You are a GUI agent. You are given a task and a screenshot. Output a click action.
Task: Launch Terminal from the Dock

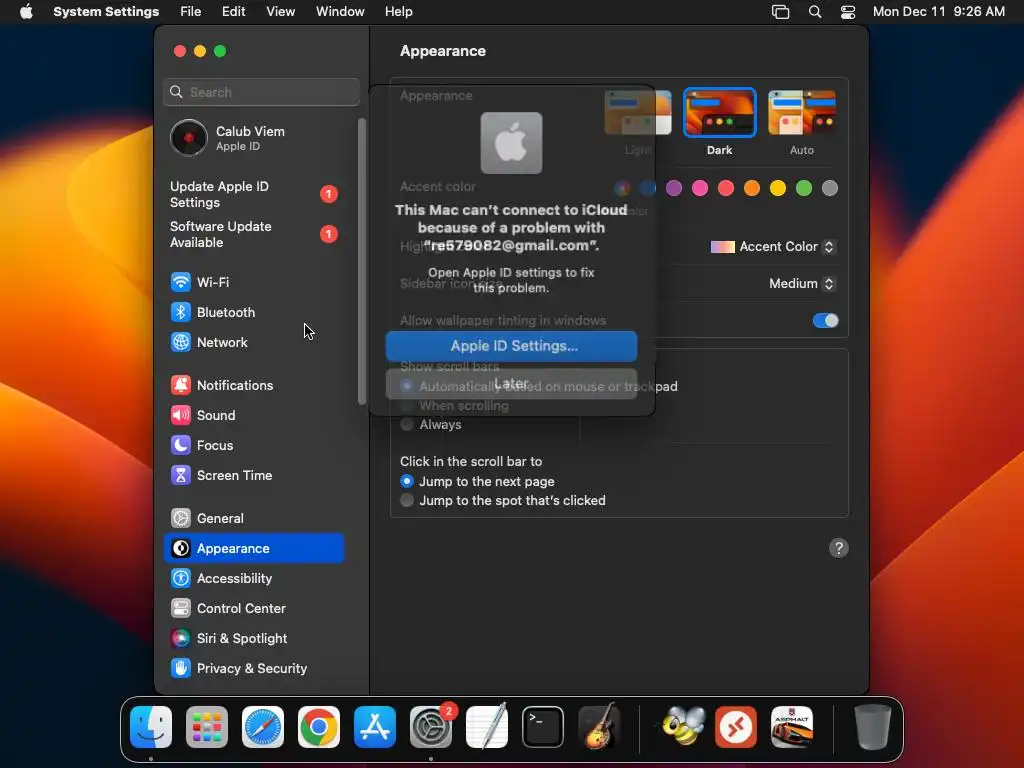click(543, 727)
